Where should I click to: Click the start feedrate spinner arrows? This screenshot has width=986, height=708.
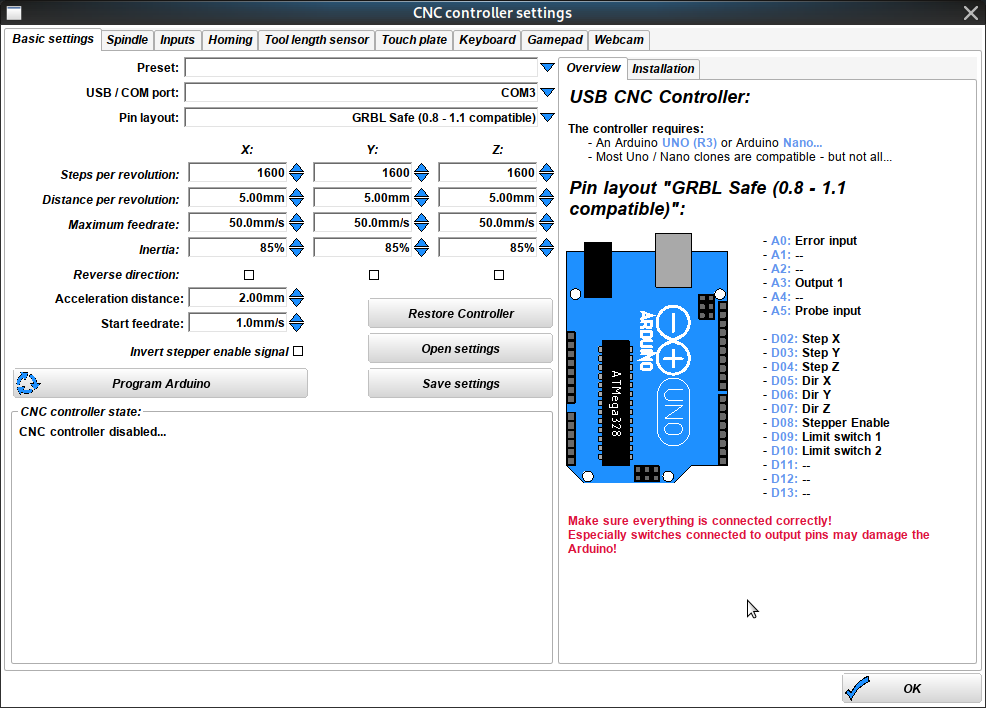coord(297,323)
